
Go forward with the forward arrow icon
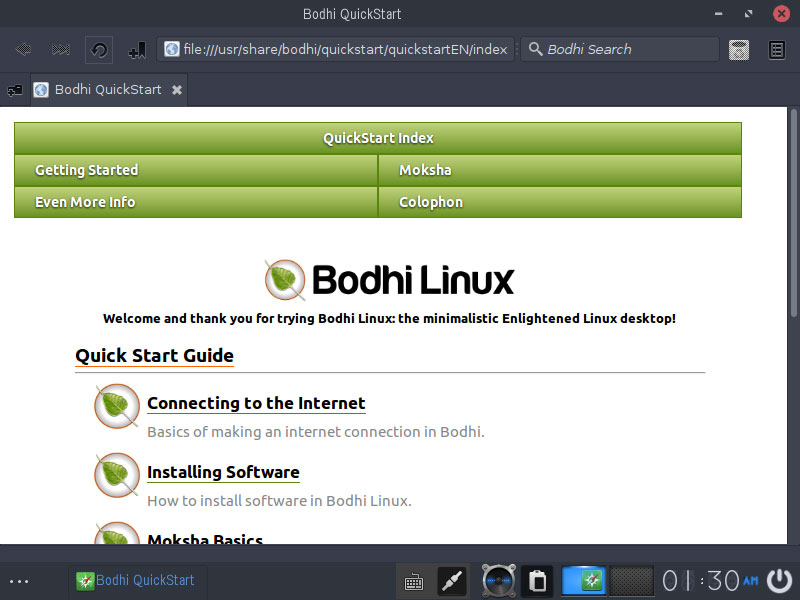click(61, 49)
